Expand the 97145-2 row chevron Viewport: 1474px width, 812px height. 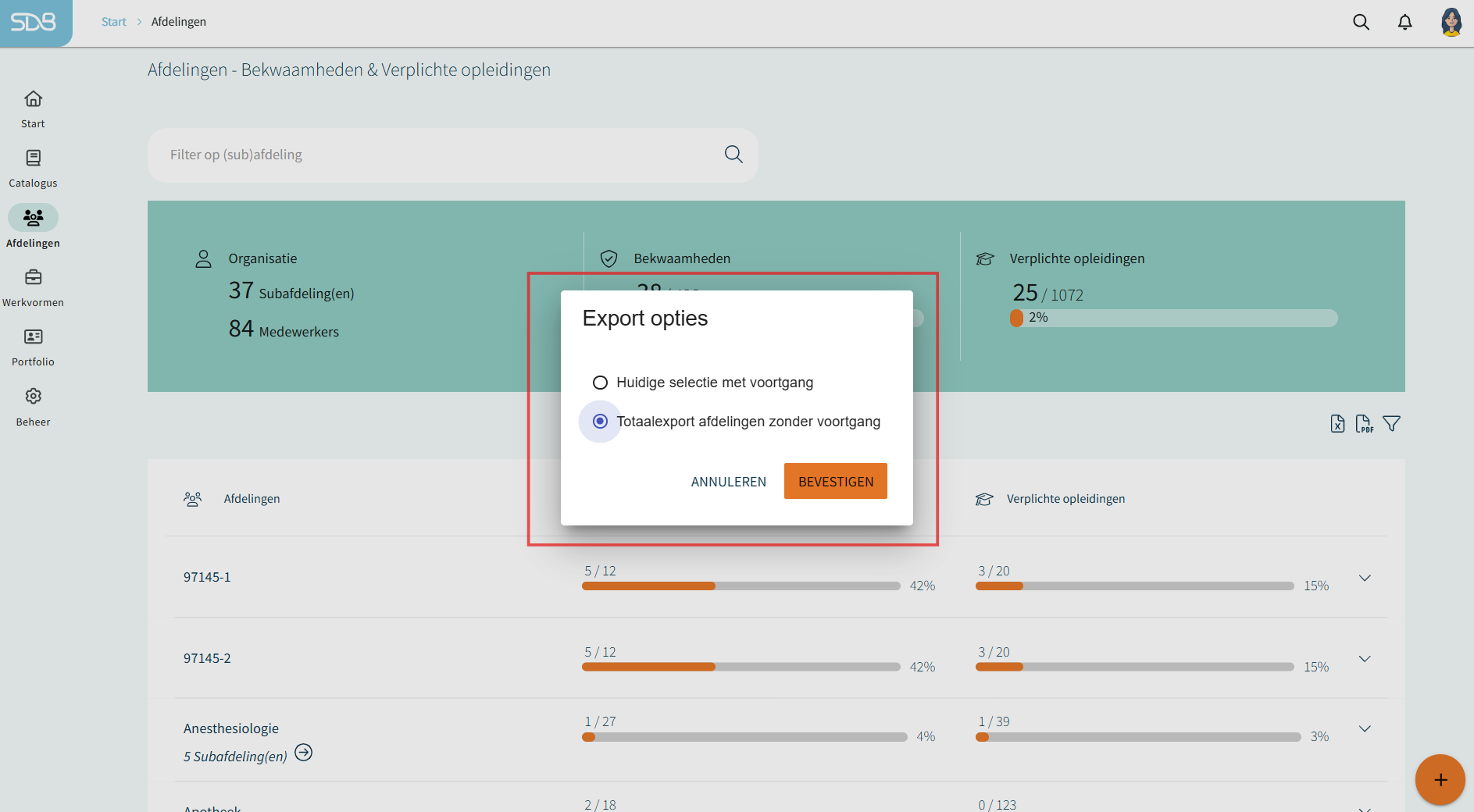click(1365, 659)
